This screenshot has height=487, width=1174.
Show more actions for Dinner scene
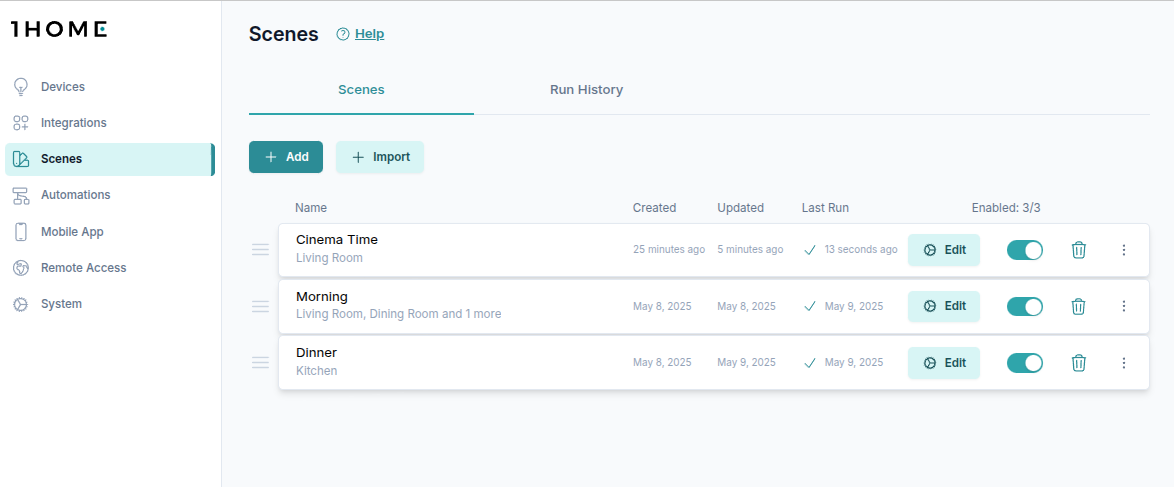pyautogui.click(x=1123, y=363)
